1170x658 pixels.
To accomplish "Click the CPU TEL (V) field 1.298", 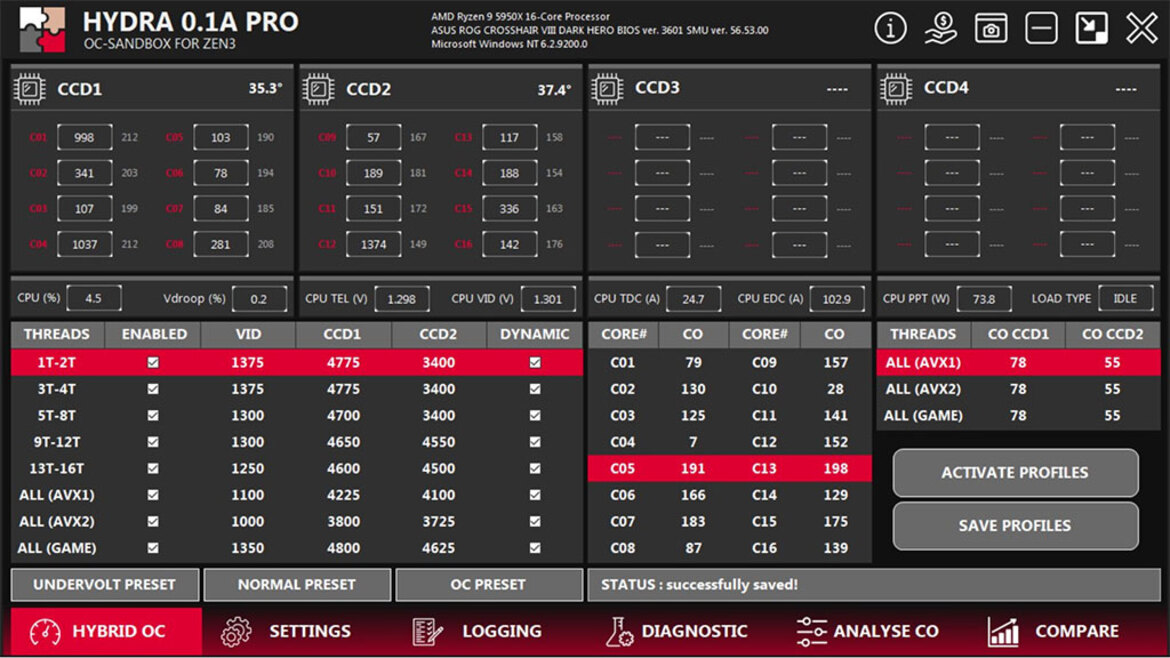I will pos(401,299).
